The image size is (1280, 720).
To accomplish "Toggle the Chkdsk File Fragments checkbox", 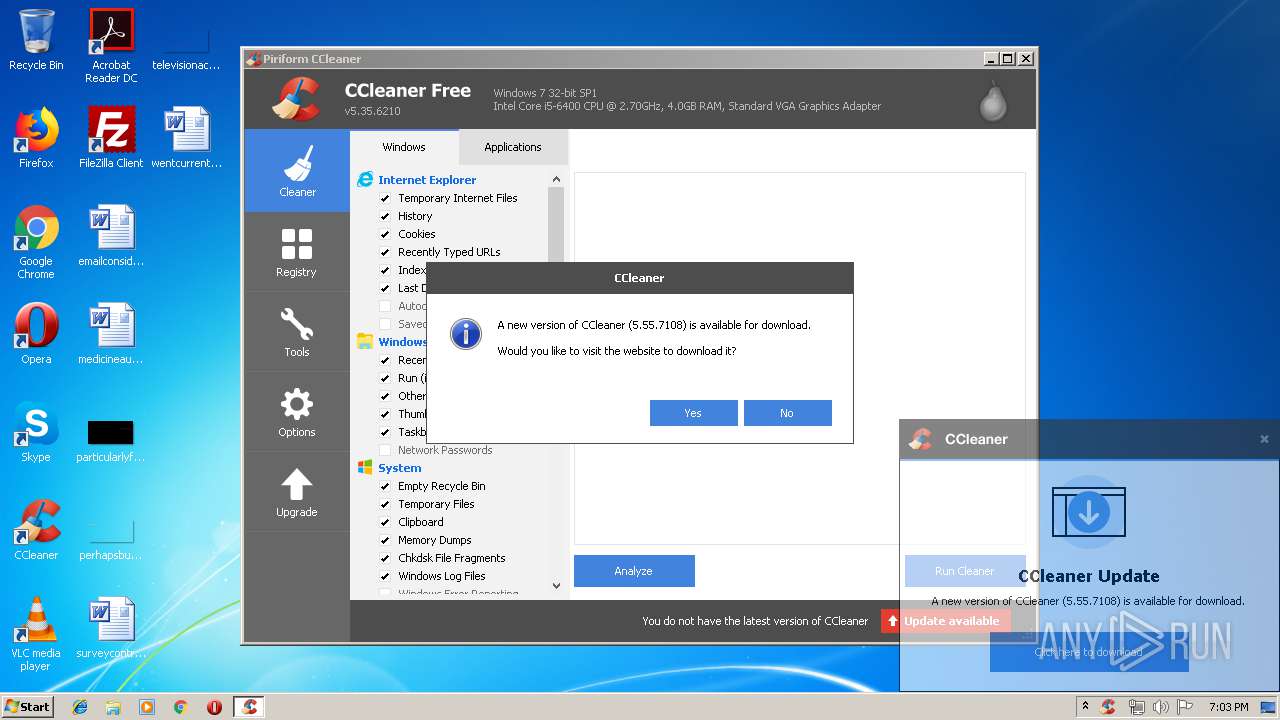I will tap(385, 558).
